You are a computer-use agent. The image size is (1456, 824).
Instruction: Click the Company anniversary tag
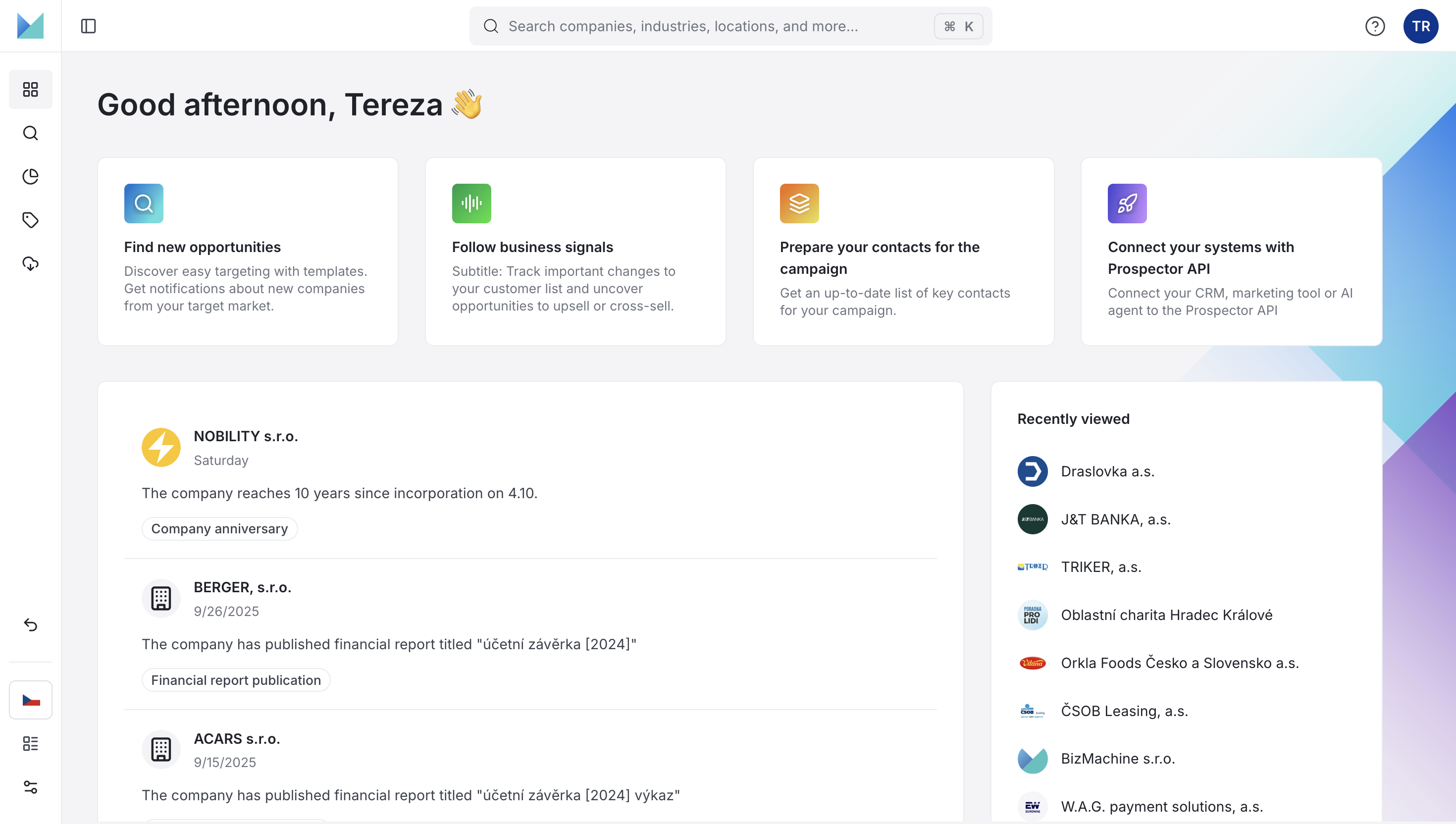coord(219,528)
